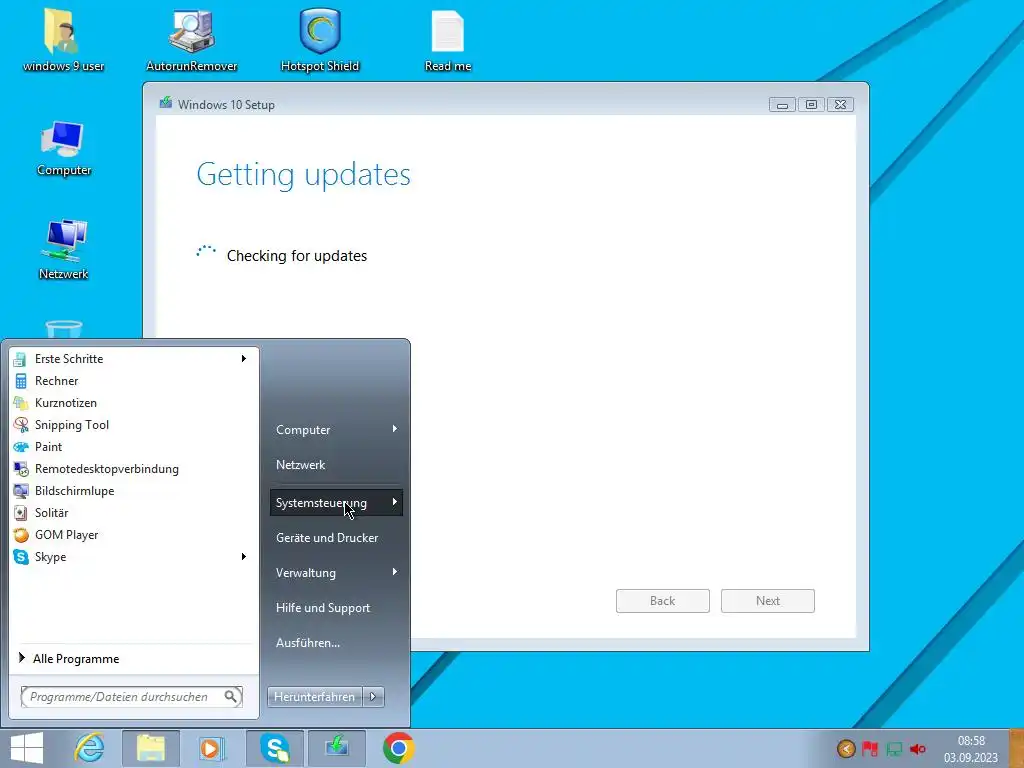Select the Computer desktop icon

click(63, 148)
